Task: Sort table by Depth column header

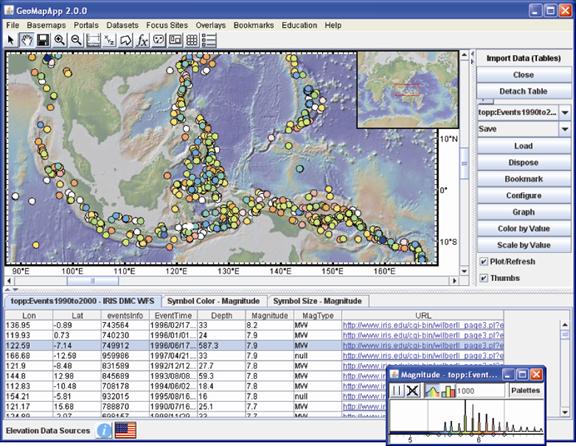Action: point(222,316)
